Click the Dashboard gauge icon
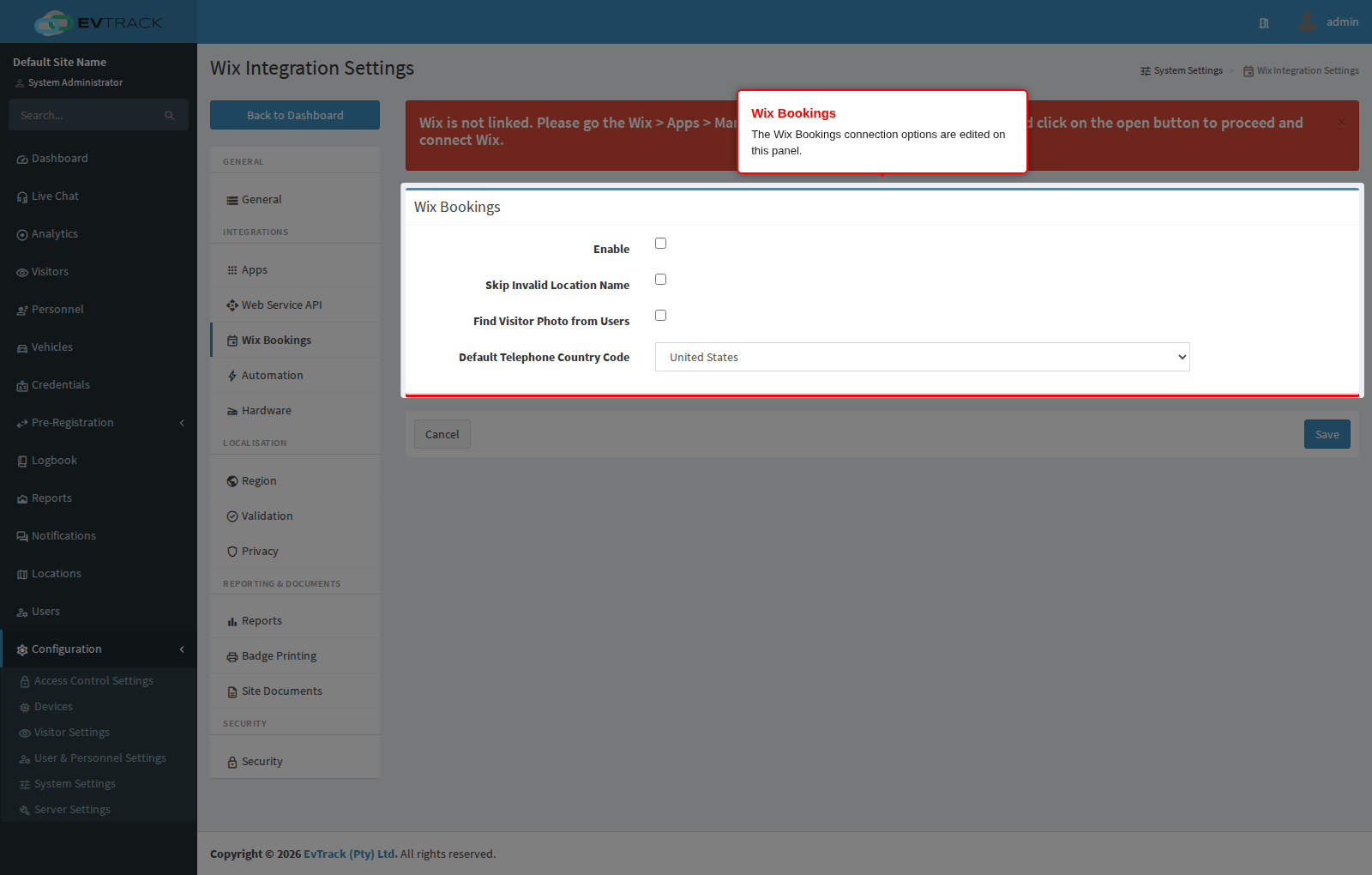The height and width of the screenshot is (875, 1372). point(22,160)
